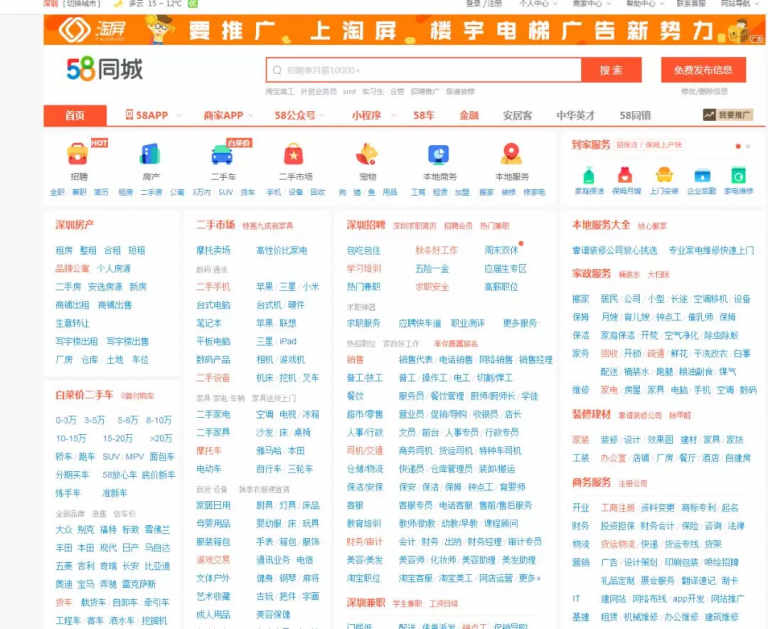The image size is (768, 629).
Task: Open the 宠物 dog icon
Action: click(367, 154)
